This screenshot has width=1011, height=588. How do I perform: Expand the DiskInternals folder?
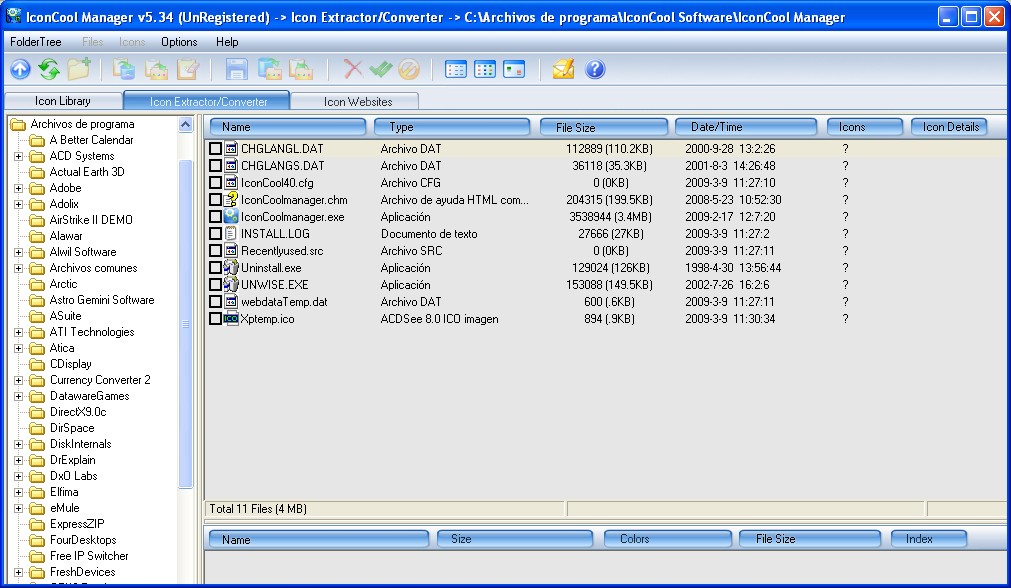19,444
